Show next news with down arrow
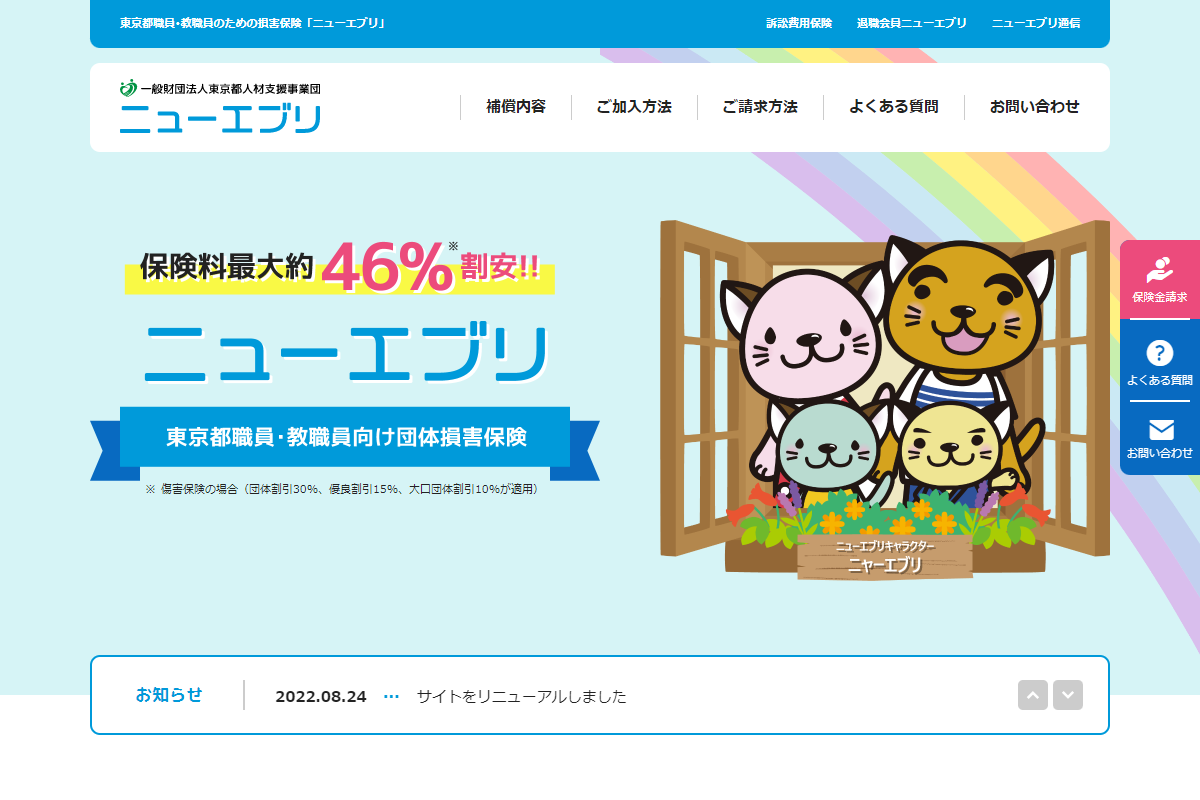The height and width of the screenshot is (800, 1200). click(x=1068, y=695)
